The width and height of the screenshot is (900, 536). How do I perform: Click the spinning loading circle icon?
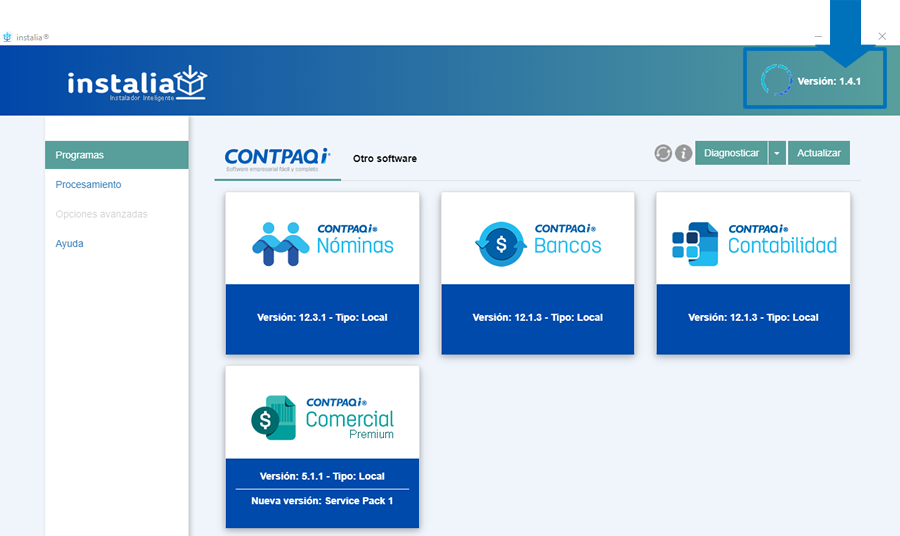[x=777, y=80]
